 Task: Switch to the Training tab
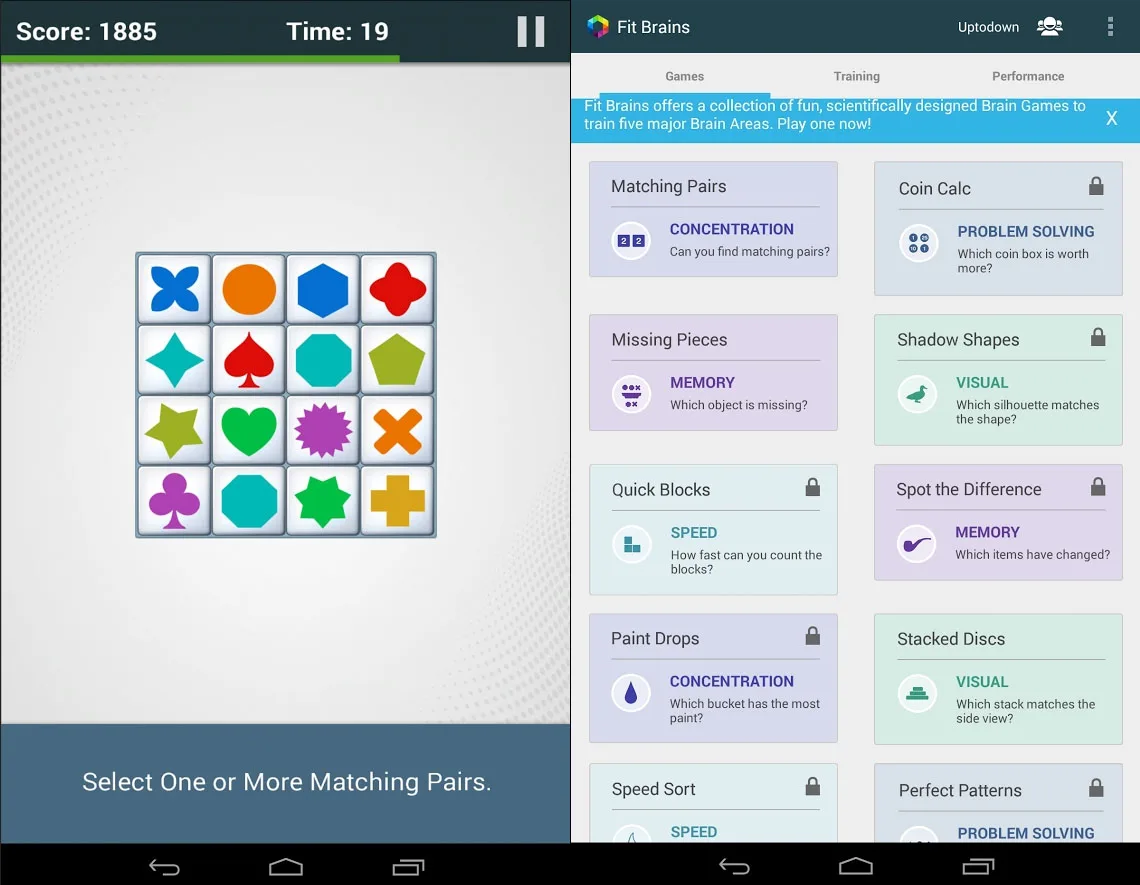click(856, 76)
